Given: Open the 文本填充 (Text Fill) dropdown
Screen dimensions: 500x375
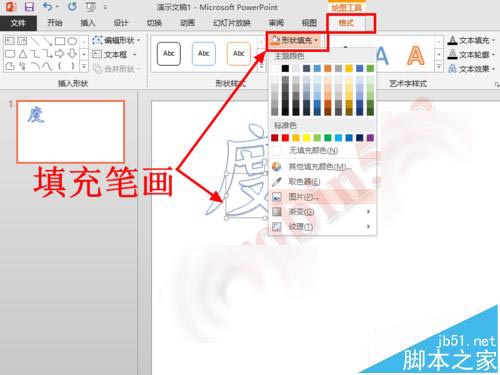Looking at the screenshot, I should coord(471,41).
